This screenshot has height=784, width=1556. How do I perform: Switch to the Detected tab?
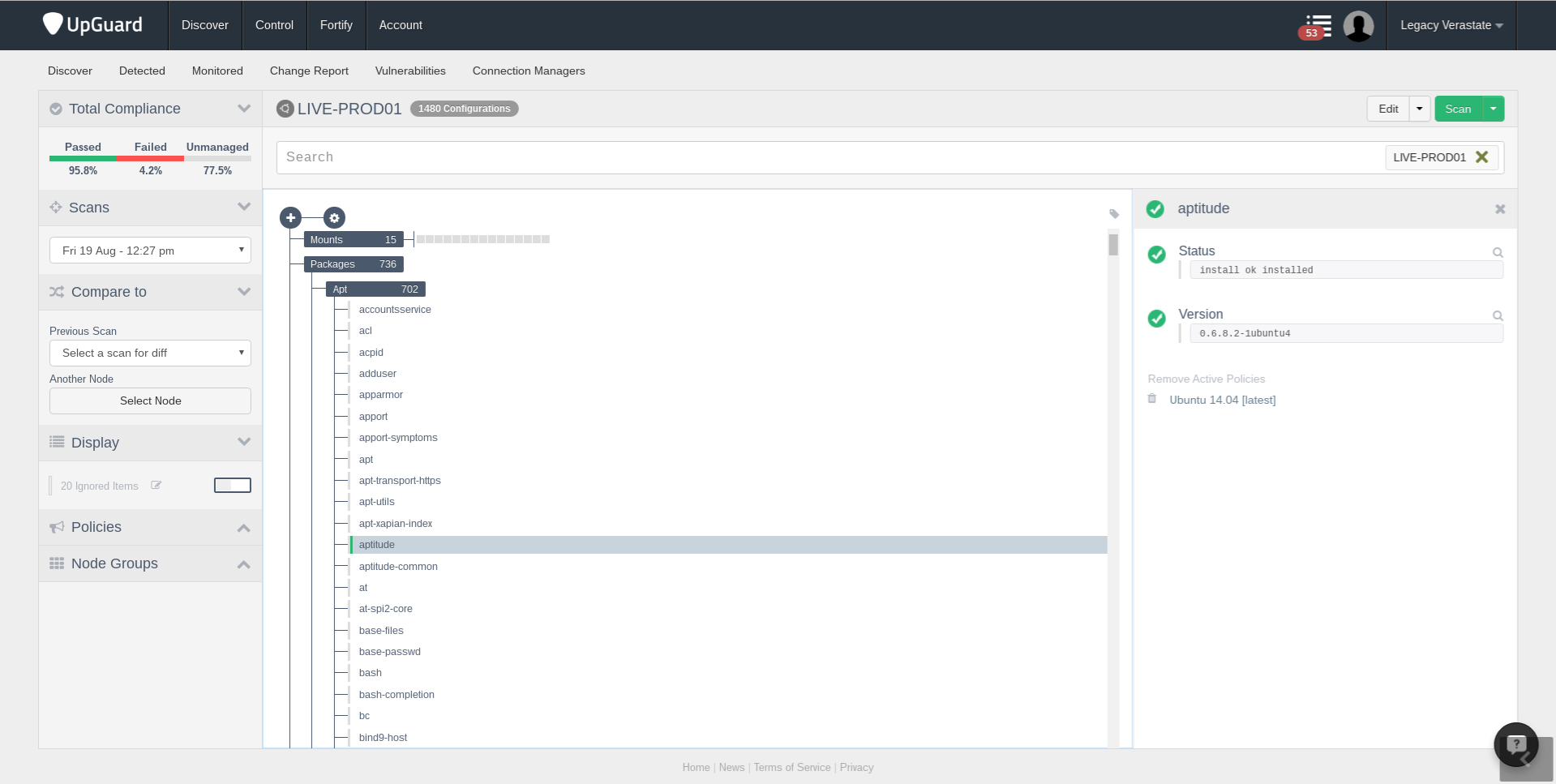(142, 71)
